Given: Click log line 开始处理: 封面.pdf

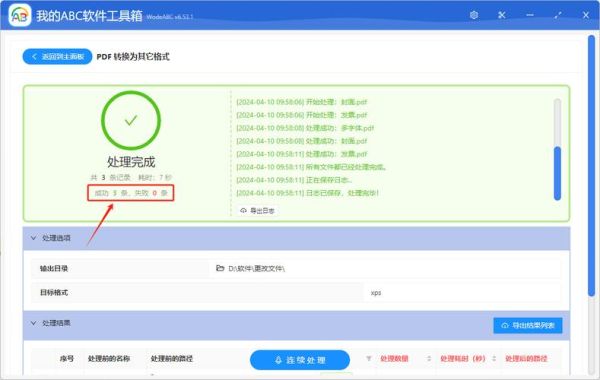Looking at the screenshot, I should pyautogui.click(x=302, y=102).
